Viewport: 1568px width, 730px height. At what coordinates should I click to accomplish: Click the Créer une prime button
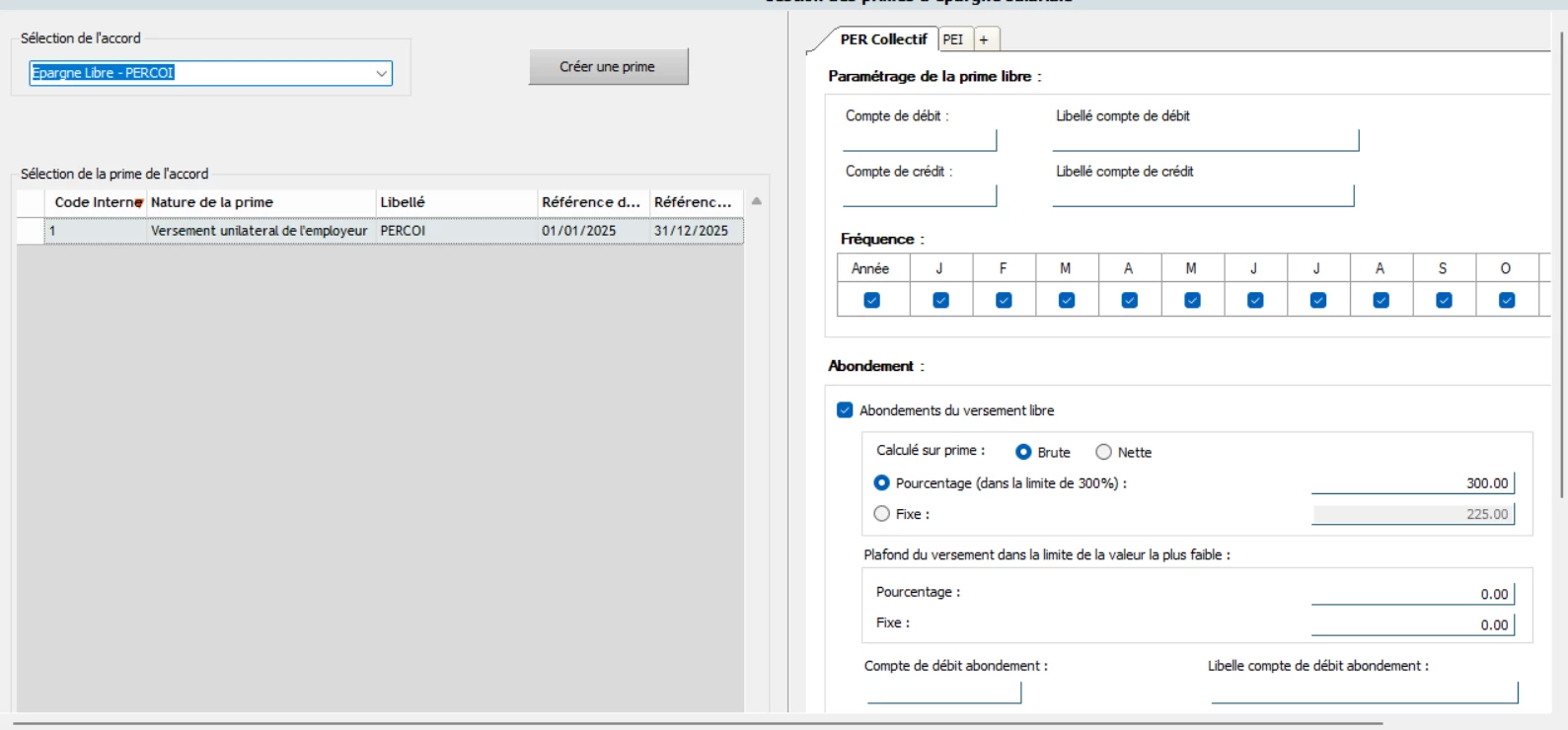tap(608, 67)
